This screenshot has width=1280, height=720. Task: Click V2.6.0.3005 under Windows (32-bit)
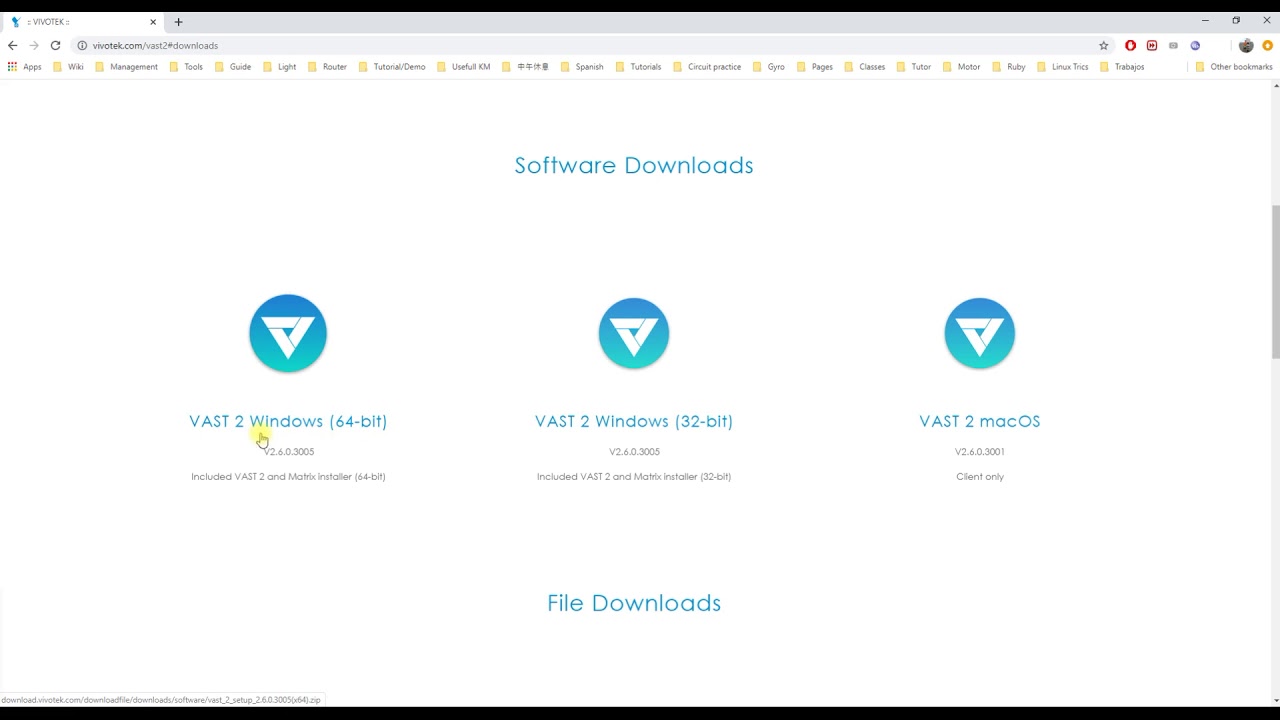tap(634, 451)
